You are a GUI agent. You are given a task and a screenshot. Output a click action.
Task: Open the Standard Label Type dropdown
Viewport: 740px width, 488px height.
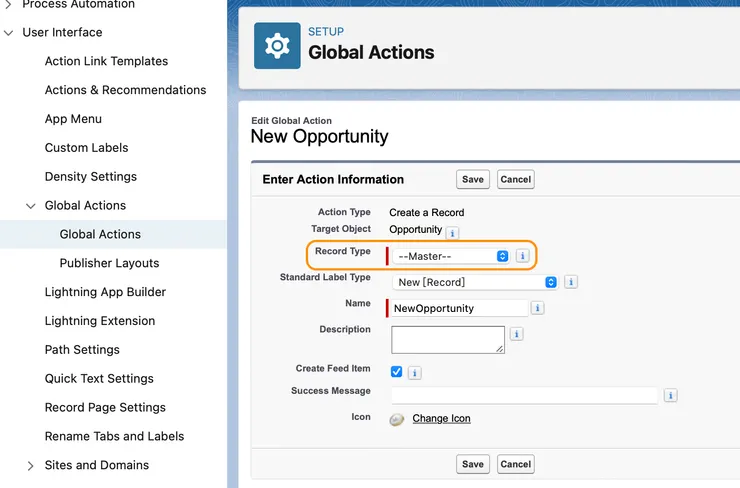[x=475, y=282]
